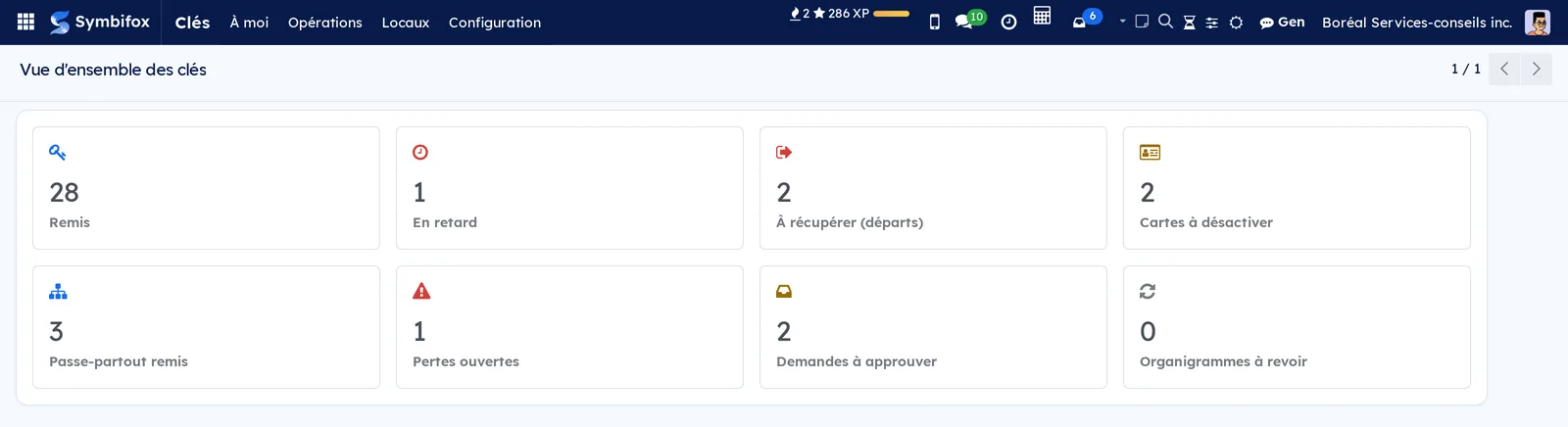
Task: Open the À récupérer (départs) label
Action: tap(850, 222)
